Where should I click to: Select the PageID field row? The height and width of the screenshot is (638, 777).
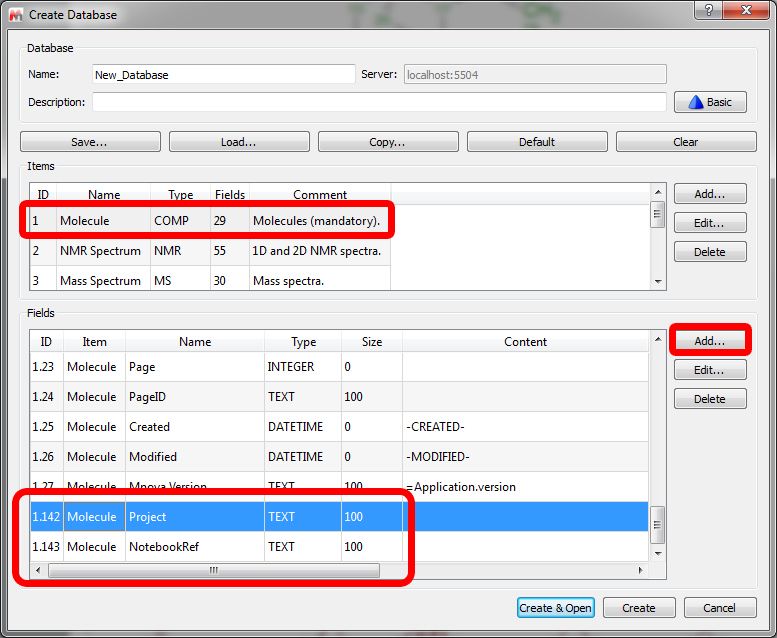[339, 397]
